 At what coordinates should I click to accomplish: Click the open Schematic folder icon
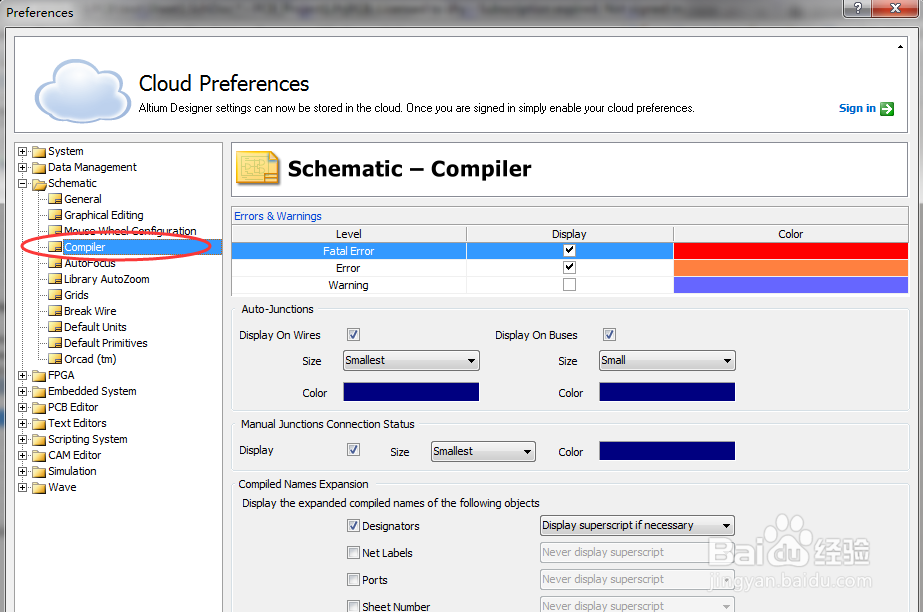click(39, 184)
